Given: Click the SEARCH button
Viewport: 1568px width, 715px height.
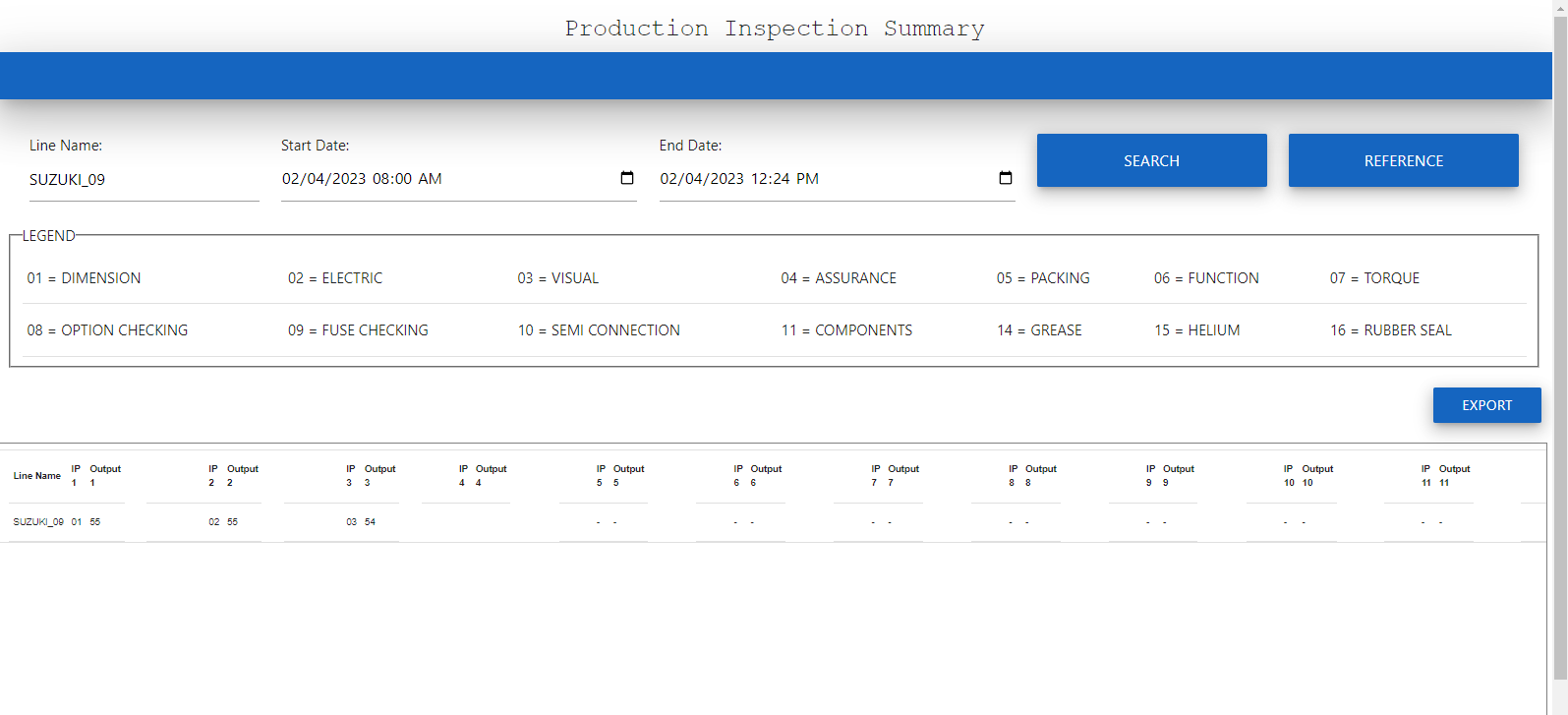Looking at the screenshot, I should 1151,160.
